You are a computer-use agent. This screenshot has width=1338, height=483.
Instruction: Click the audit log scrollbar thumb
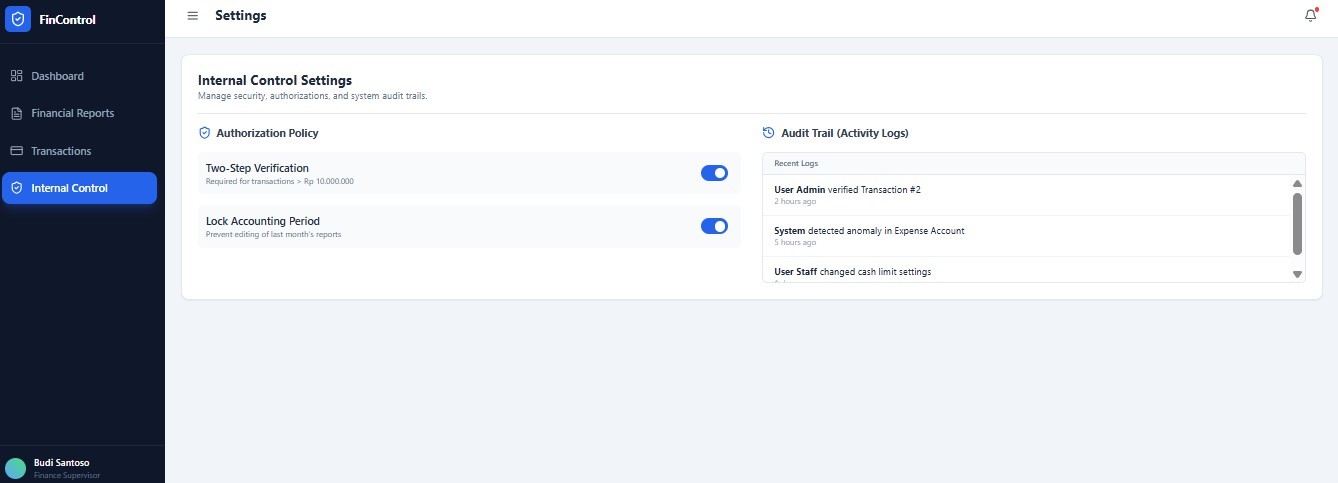pyautogui.click(x=1297, y=223)
